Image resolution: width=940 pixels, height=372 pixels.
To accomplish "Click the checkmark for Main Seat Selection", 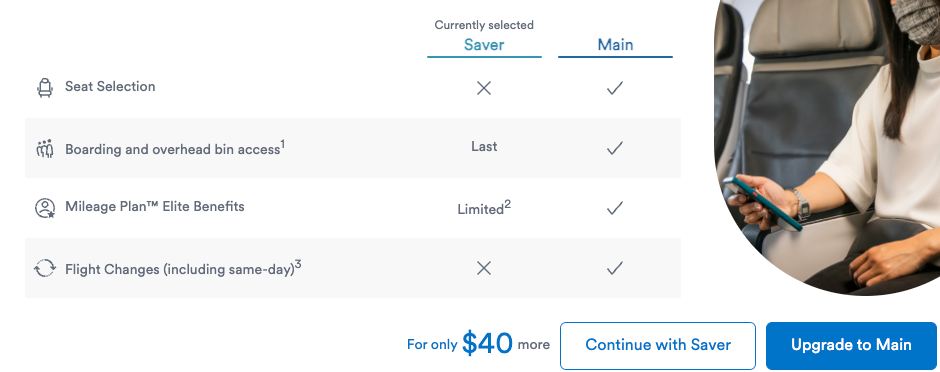I will (614, 88).
